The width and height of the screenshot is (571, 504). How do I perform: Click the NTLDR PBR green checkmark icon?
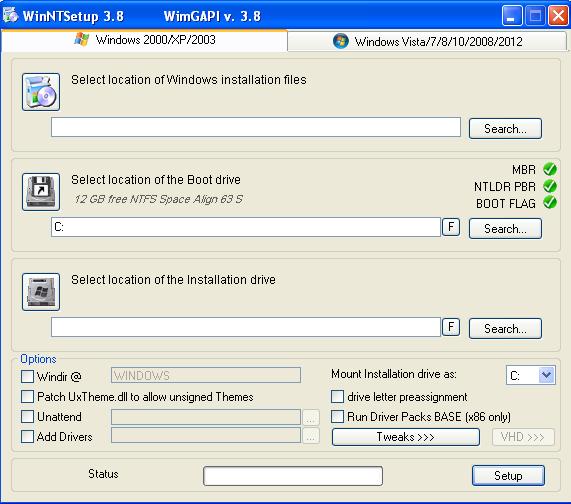click(550, 186)
